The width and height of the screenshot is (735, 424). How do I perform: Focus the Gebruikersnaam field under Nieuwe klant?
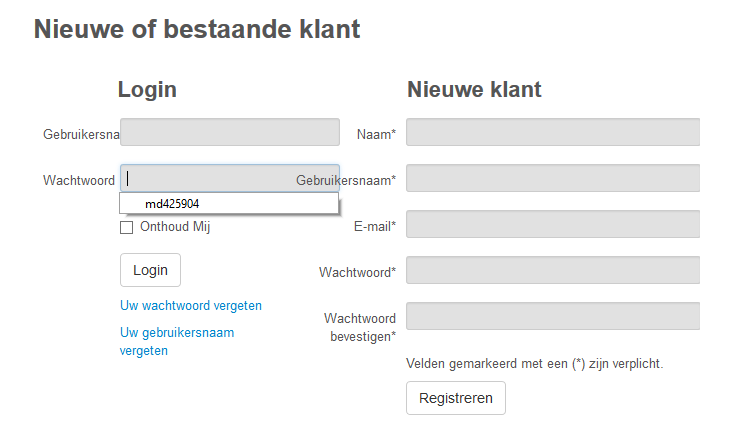click(x=552, y=179)
